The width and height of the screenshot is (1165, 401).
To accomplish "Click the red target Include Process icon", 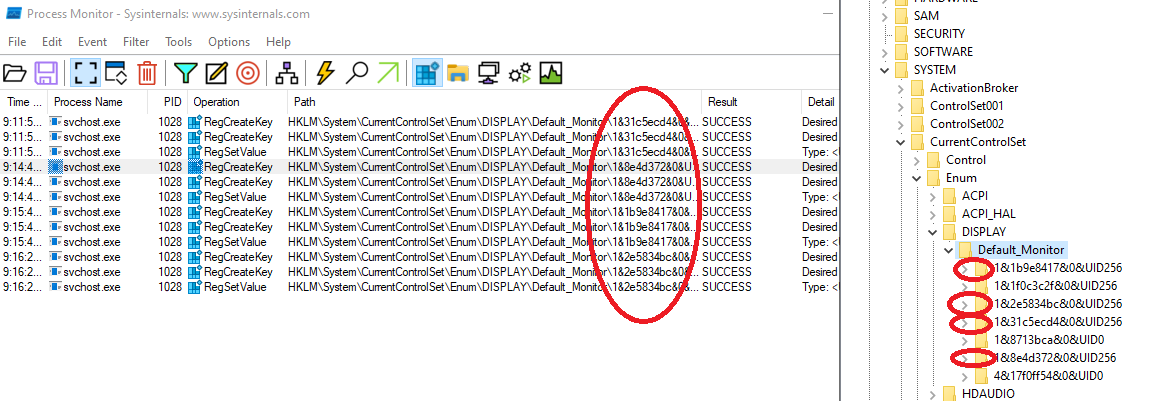I will (x=248, y=73).
